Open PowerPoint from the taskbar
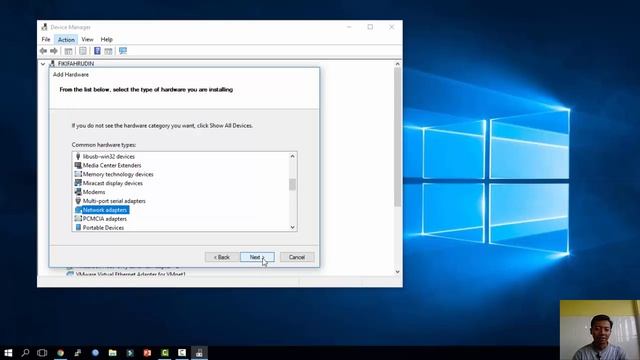This screenshot has height=360, width=640. (147, 353)
